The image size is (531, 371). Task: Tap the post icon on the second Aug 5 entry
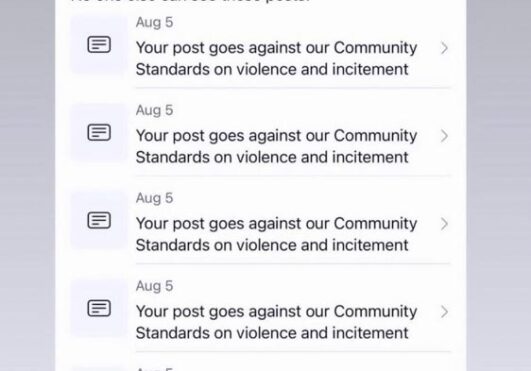coord(99,132)
